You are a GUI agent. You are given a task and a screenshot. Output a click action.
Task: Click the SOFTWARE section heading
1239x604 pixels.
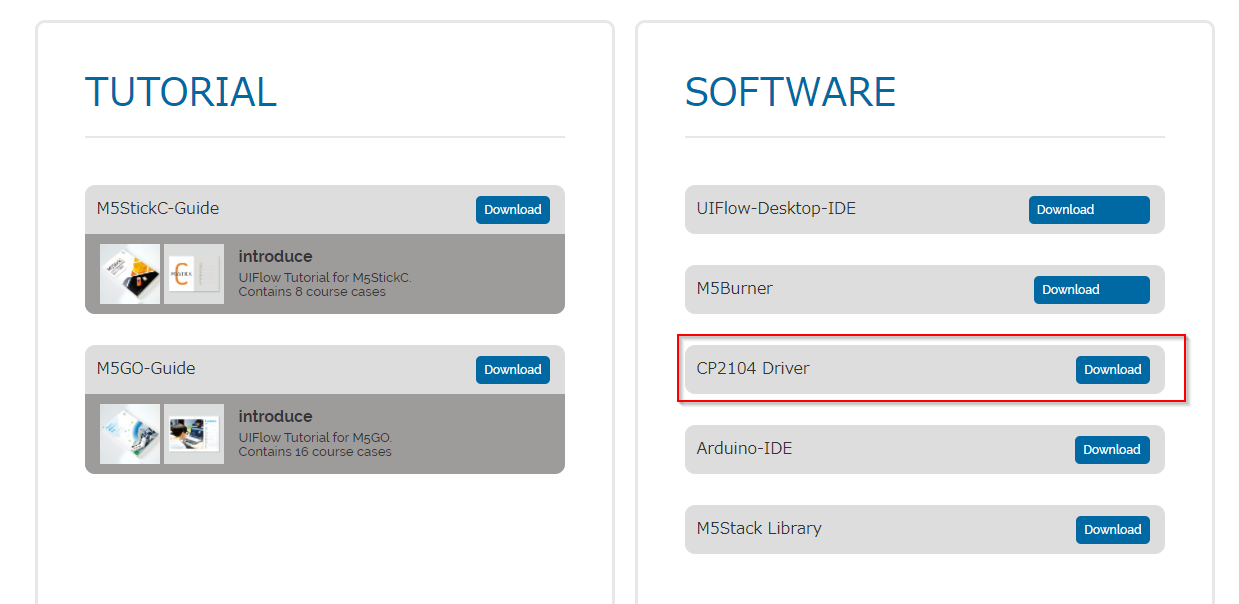click(790, 92)
